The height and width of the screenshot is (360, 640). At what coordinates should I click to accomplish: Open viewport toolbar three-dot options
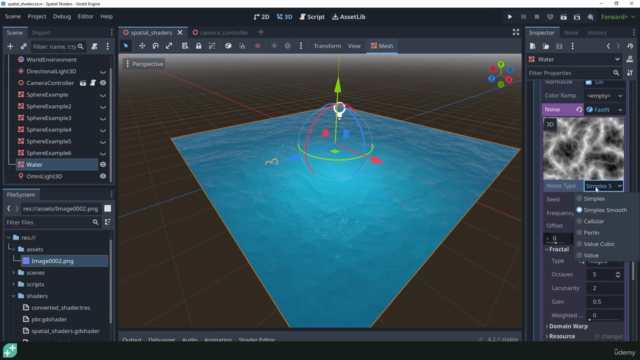click(301, 46)
